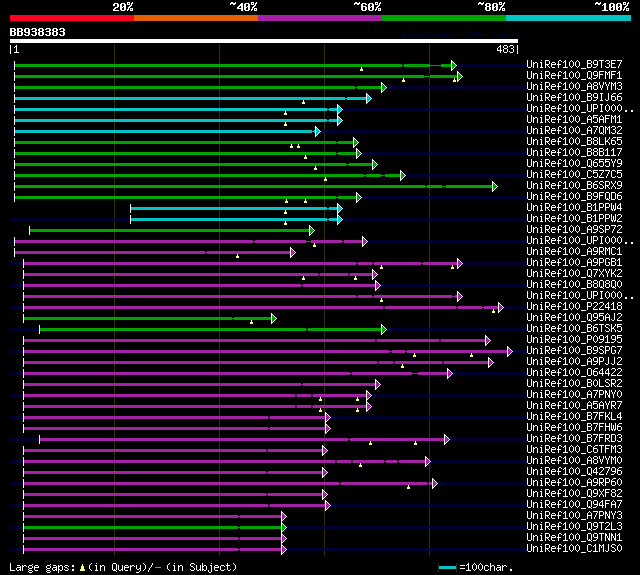Select the UniRef100_Q94FA7 label
The width and height of the screenshot is (640, 575).
[574, 505]
